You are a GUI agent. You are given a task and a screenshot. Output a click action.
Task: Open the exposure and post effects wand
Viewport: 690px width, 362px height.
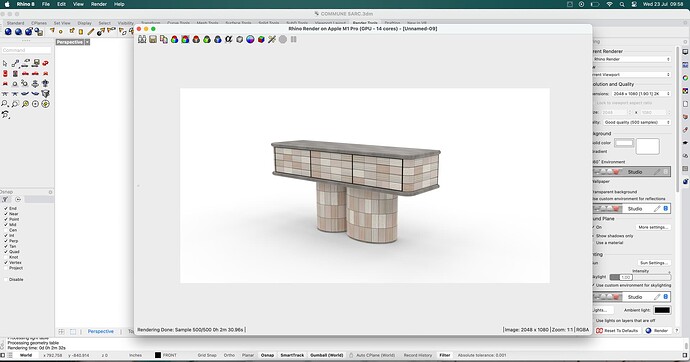tap(272, 39)
